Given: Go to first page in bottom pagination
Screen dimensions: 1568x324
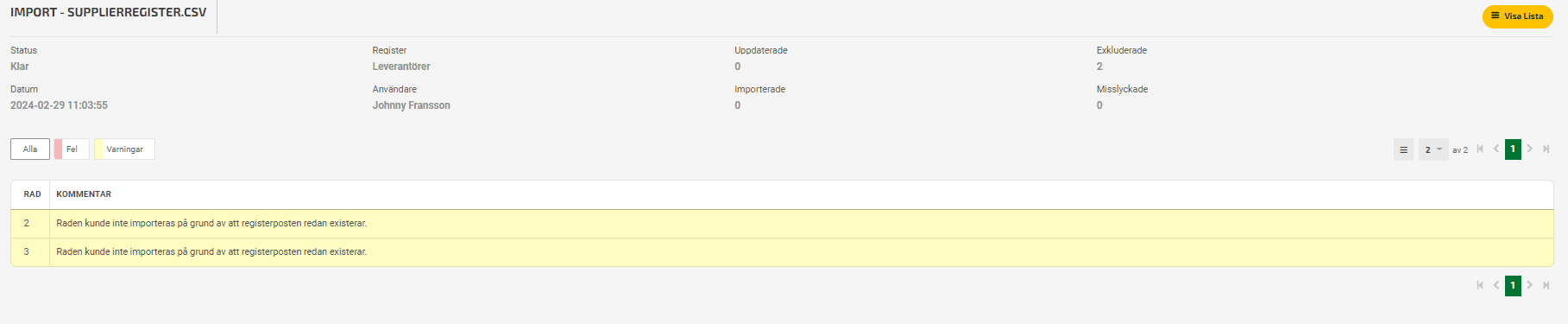Looking at the screenshot, I should 1480,285.
